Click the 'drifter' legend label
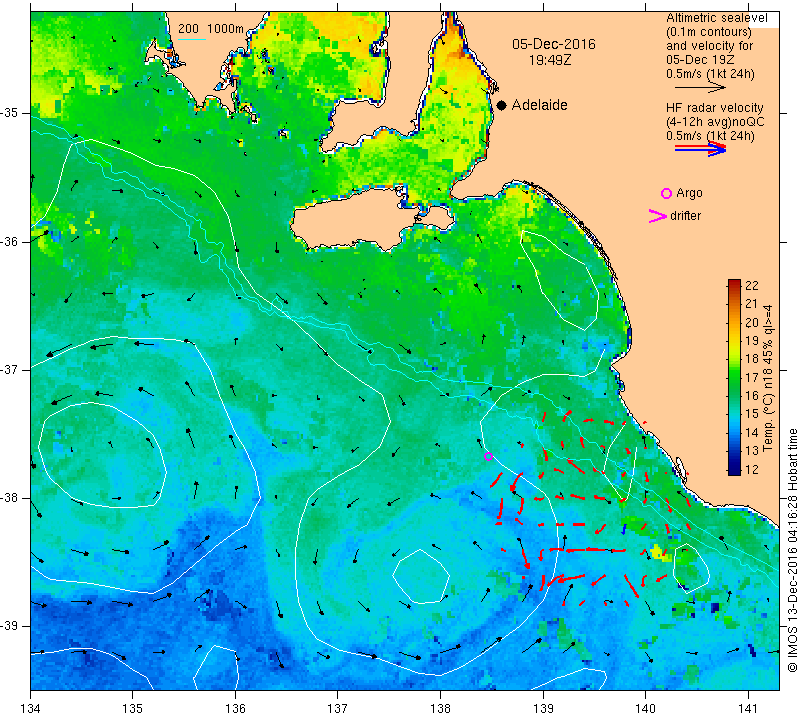Viewport: 800px width, 720px height. coord(685,216)
